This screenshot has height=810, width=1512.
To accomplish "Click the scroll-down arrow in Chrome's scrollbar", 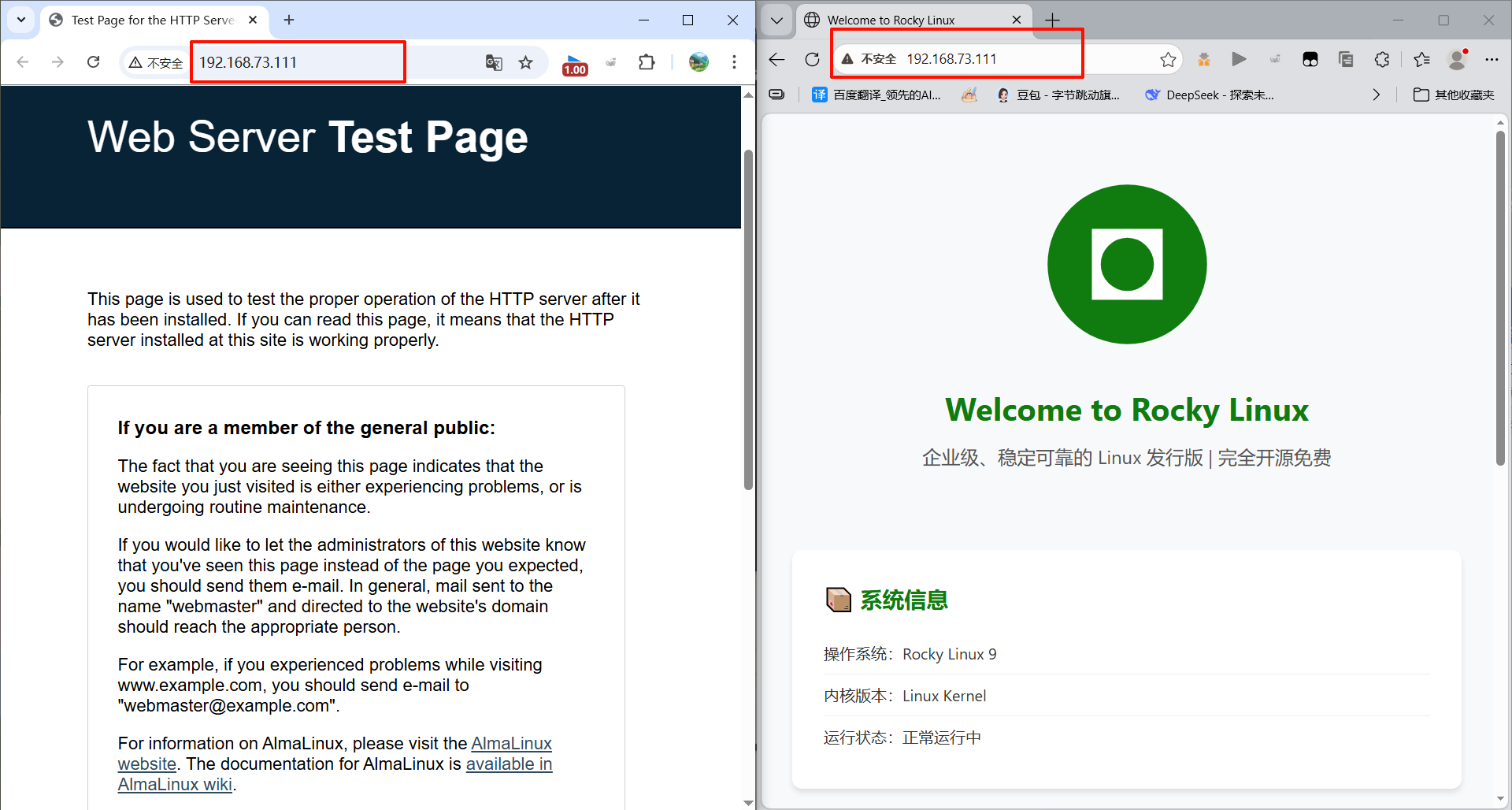I will click(x=748, y=803).
